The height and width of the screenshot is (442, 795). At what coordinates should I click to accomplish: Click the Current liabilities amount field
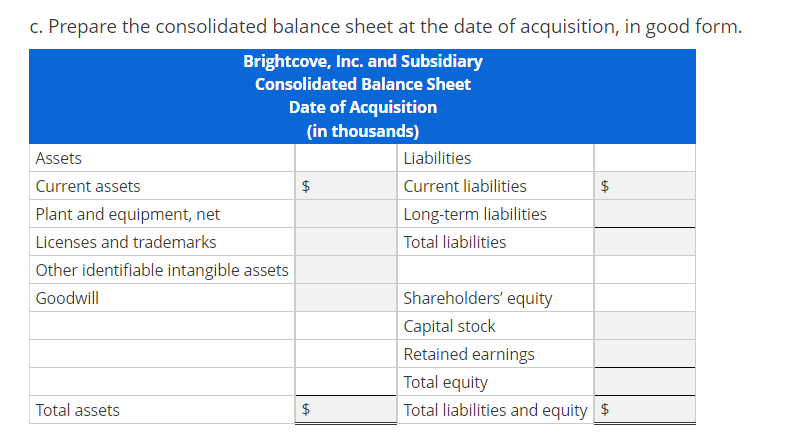tap(644, 186)
